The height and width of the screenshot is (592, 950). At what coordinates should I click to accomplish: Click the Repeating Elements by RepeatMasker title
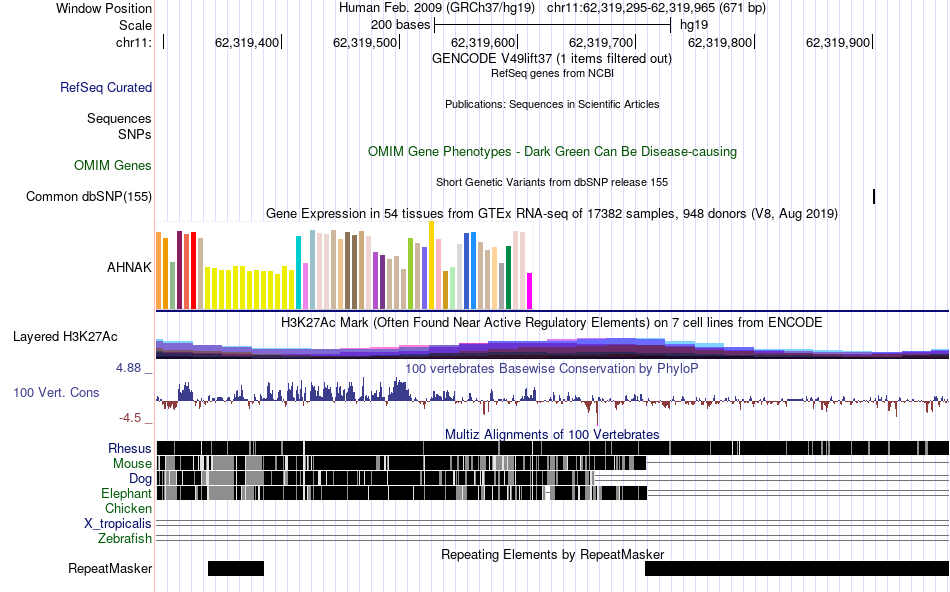click(553, 554)
